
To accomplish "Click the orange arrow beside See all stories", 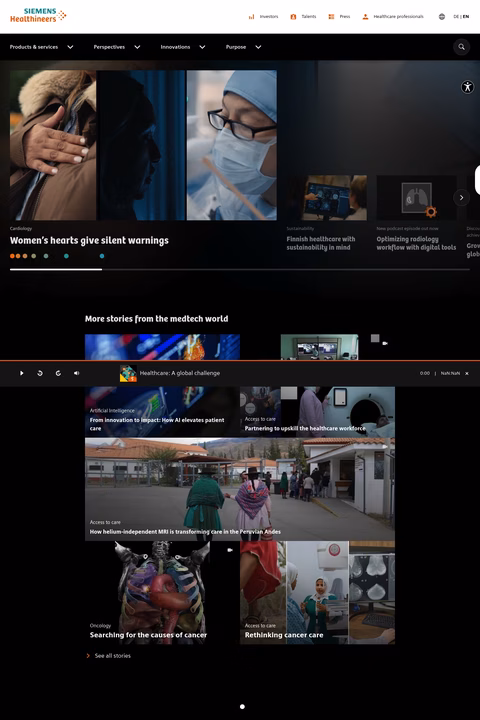I will [x=88, y=656].
